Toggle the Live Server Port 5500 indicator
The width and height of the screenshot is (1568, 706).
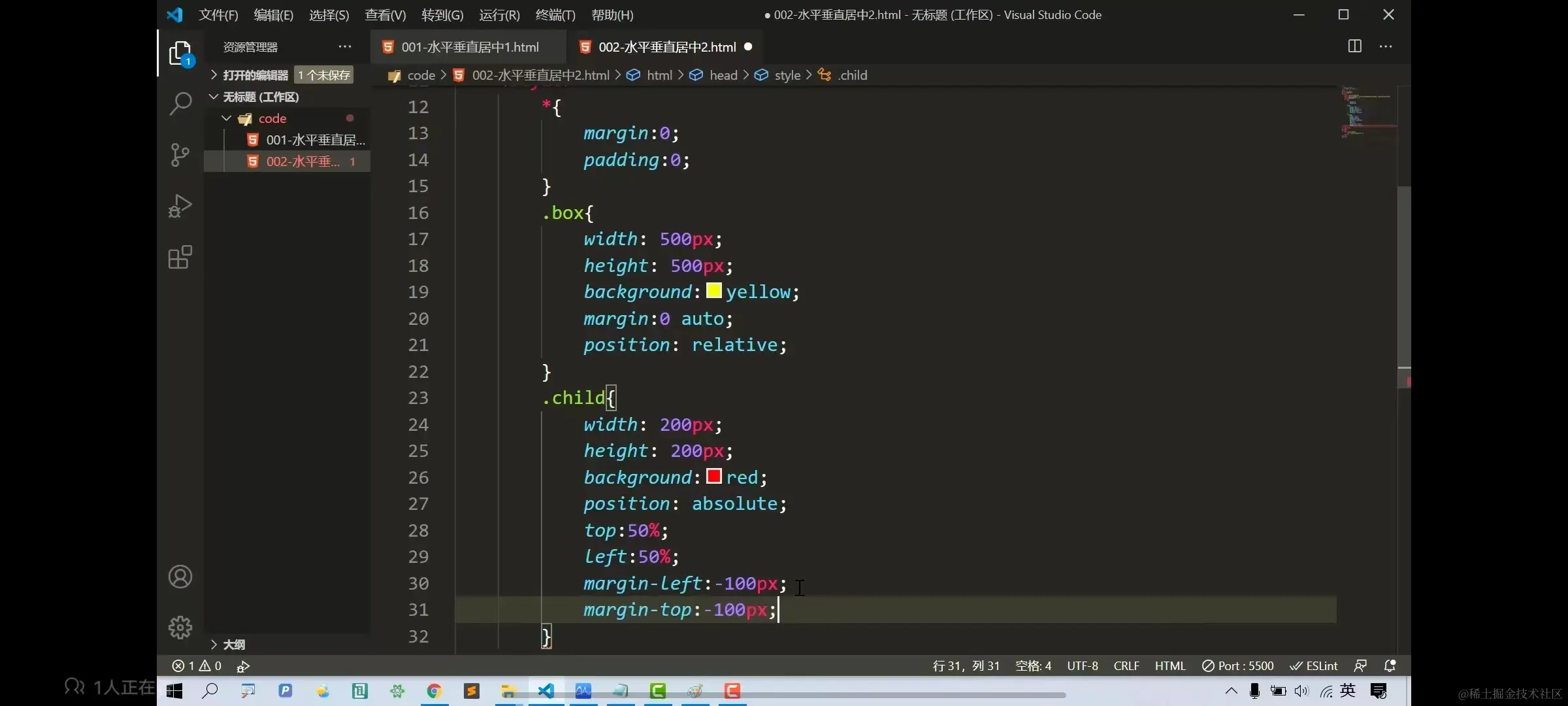coord(1238,665)
